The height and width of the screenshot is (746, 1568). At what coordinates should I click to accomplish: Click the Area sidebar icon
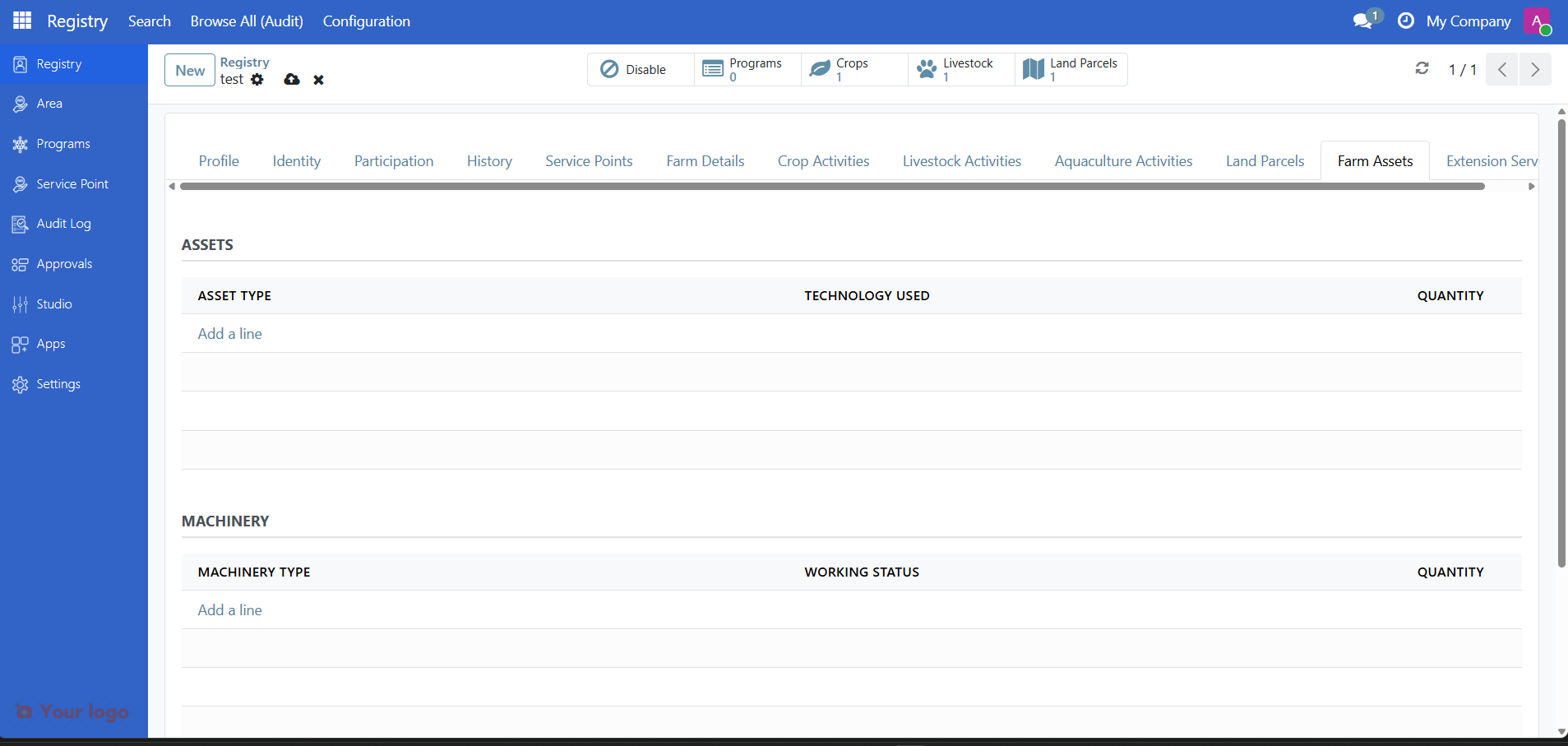(21, 104)
